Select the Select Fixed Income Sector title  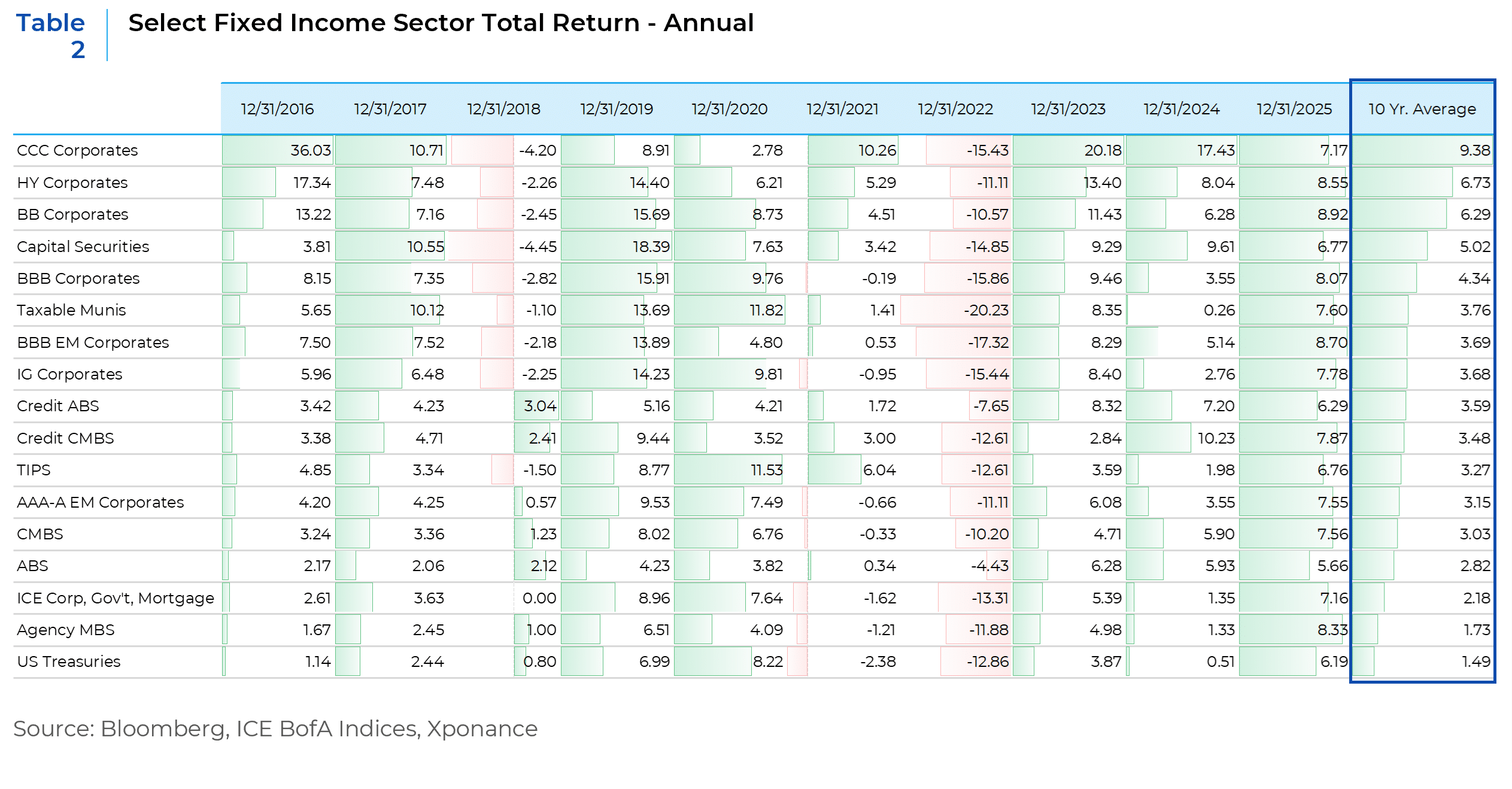point(441,23)
